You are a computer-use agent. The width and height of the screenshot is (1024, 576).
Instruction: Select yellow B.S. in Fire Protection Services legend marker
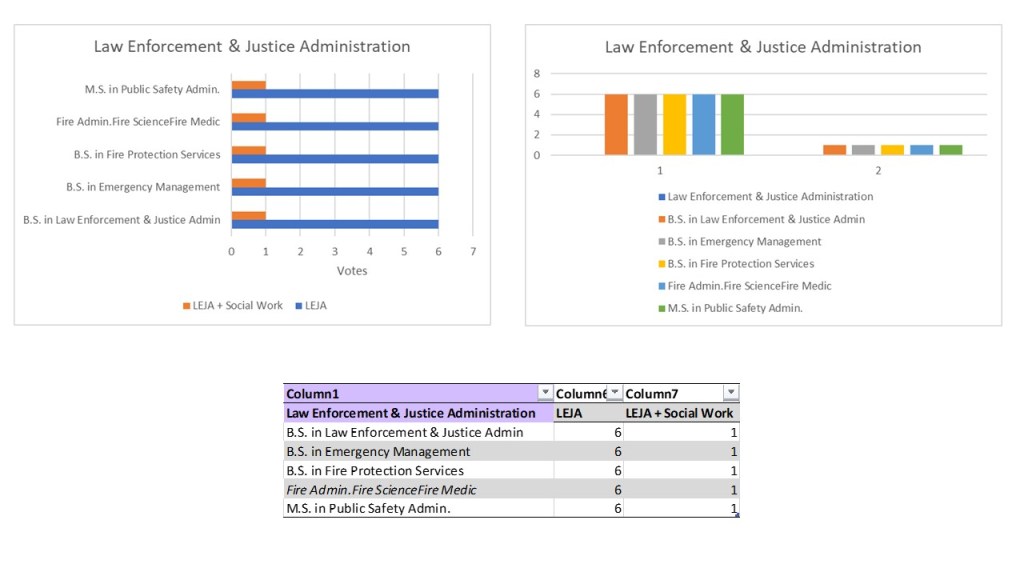pyautogui.click(x=662, y=264)
